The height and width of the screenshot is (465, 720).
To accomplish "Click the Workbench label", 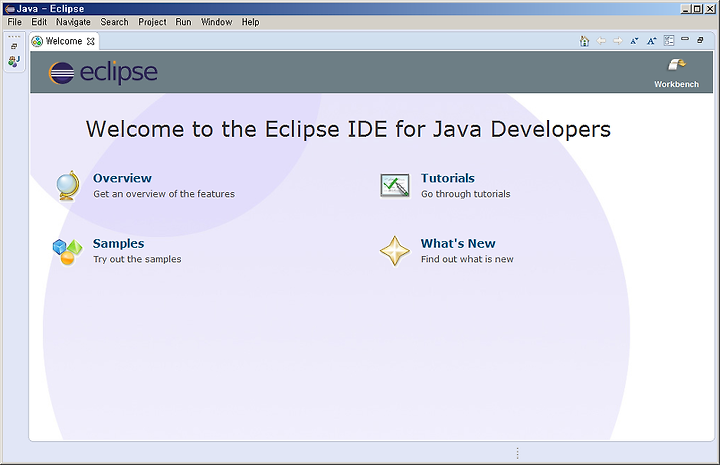I will [x=676, y=84].
